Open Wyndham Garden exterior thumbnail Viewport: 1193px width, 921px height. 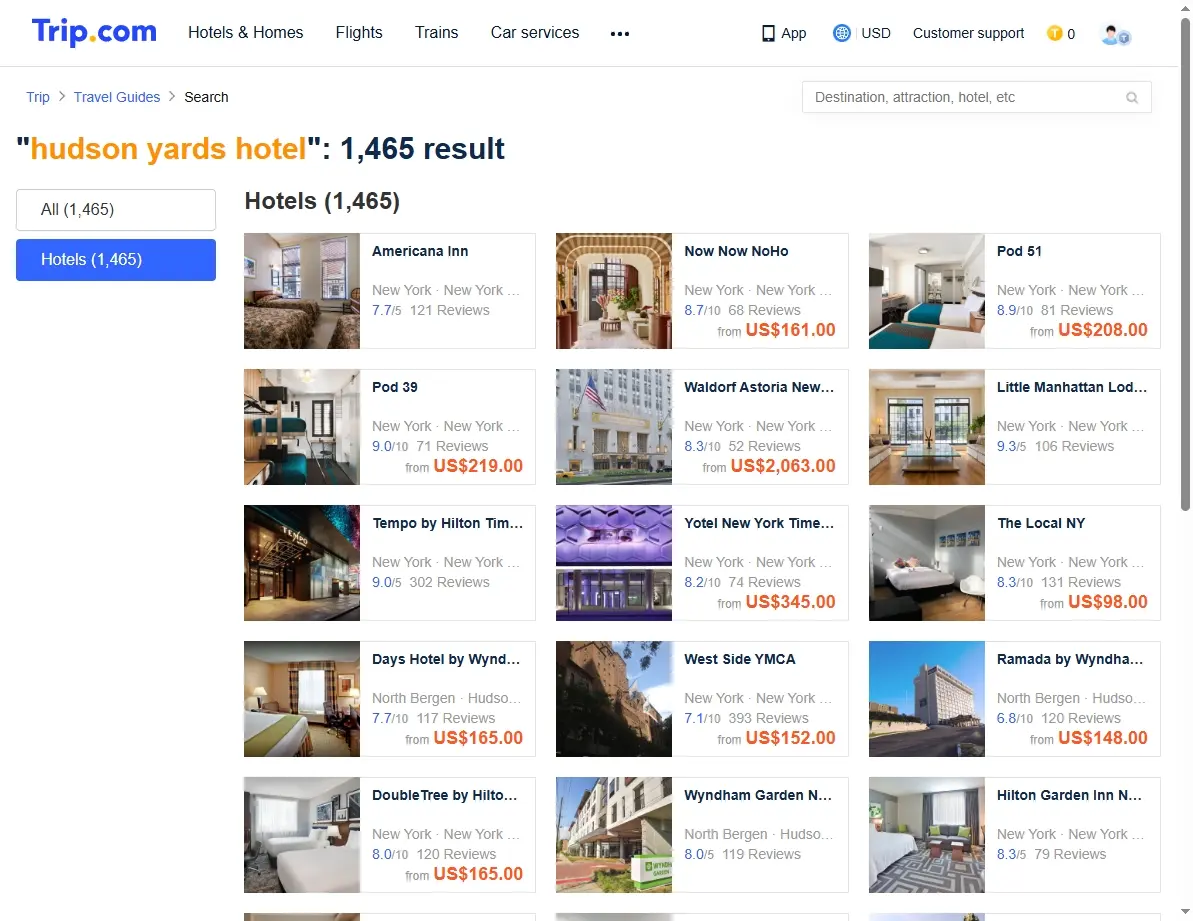point(614,835)
